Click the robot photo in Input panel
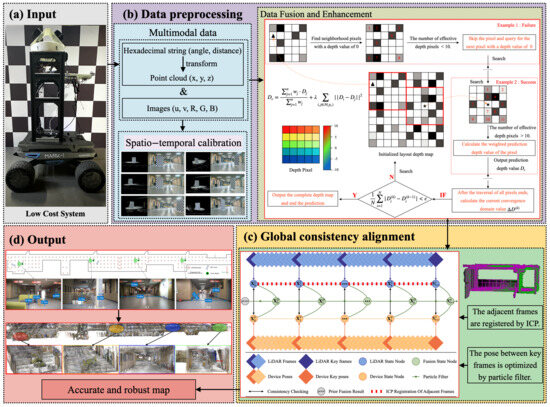This screenshot has height=407, width=550. coord(56,115)
